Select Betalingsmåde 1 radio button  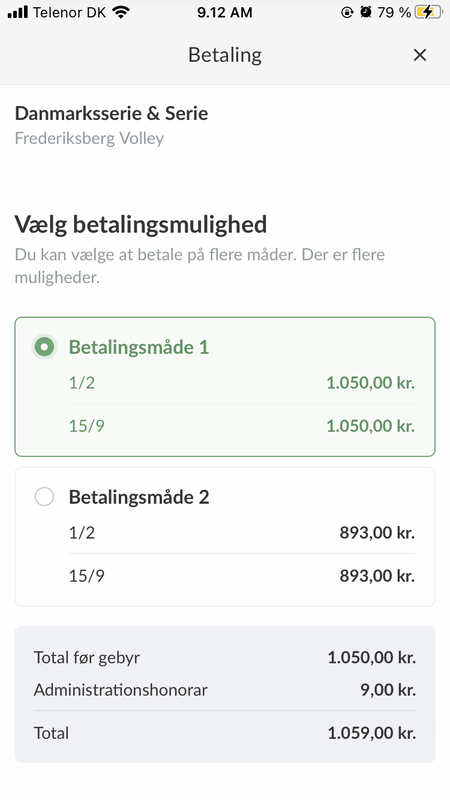pyautogui.click(x=44, y=347)
